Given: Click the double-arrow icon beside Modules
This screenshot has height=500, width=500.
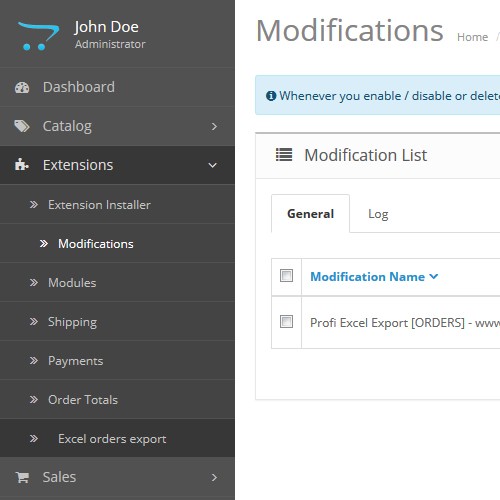Looking at the screenshot, I should click(33, 283).
